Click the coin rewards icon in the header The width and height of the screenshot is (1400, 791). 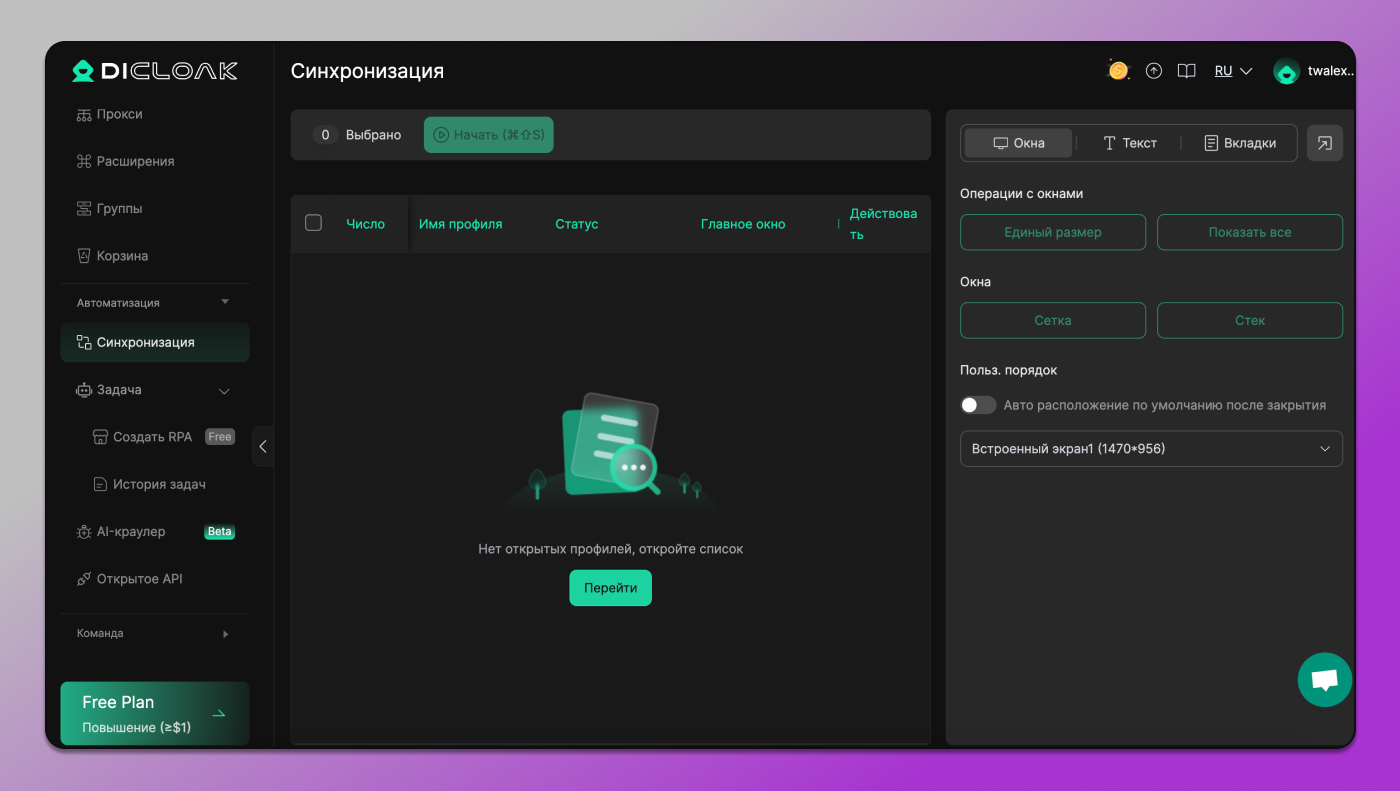1118,70
